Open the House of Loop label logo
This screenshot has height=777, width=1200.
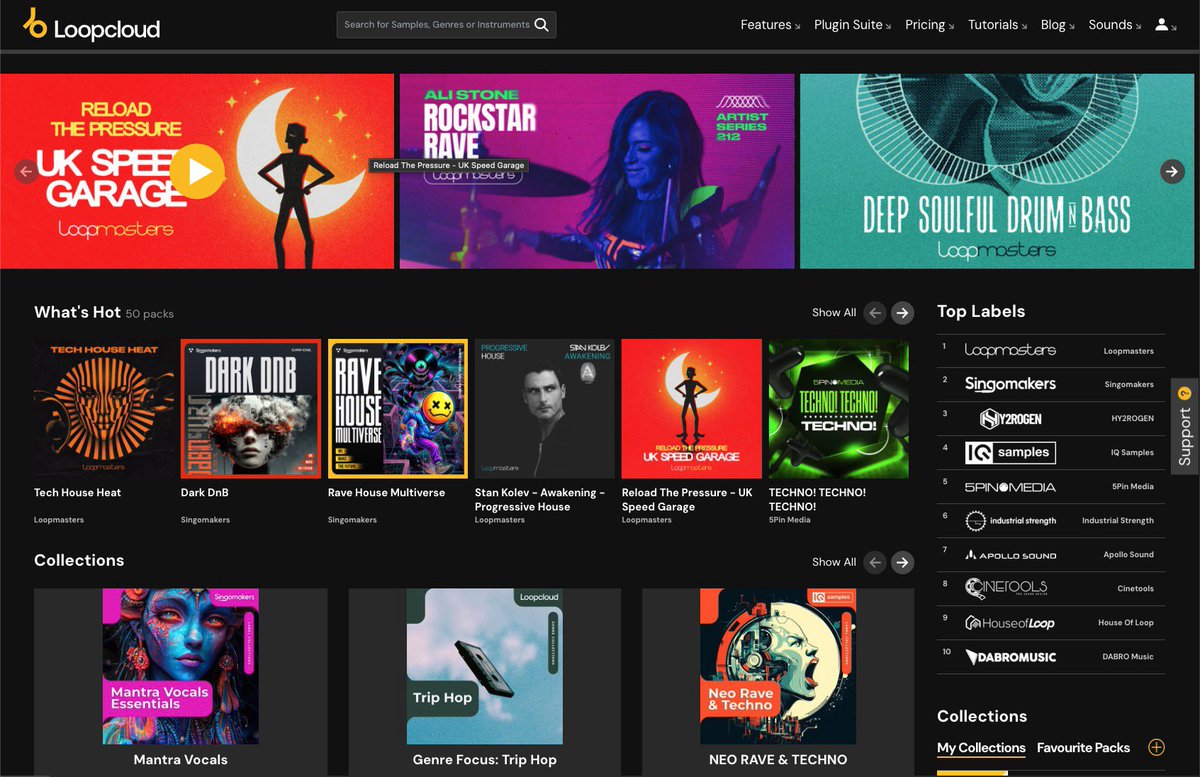pyautogui.click(x=1010, y=623)
